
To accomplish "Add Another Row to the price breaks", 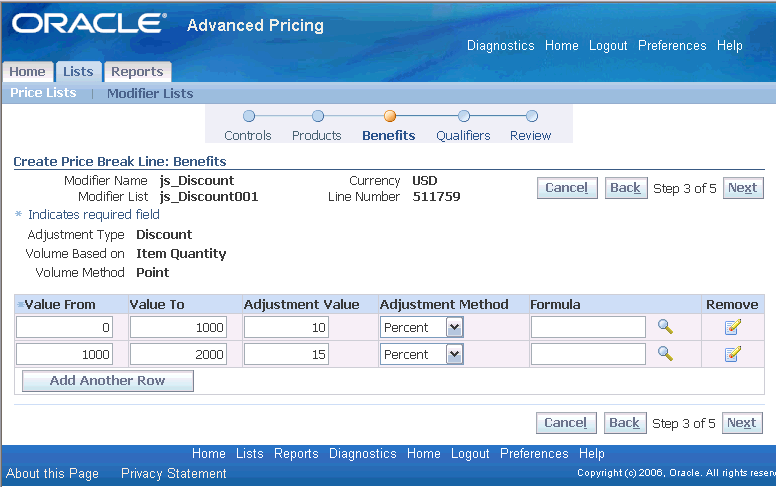I will coord(108,381).
